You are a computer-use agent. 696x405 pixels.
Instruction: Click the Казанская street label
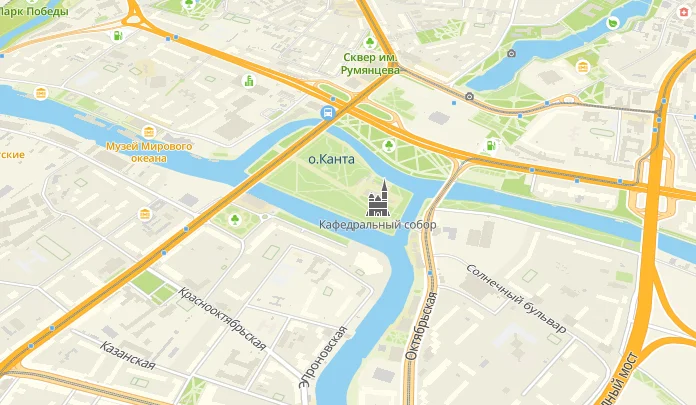coord(127,355)
